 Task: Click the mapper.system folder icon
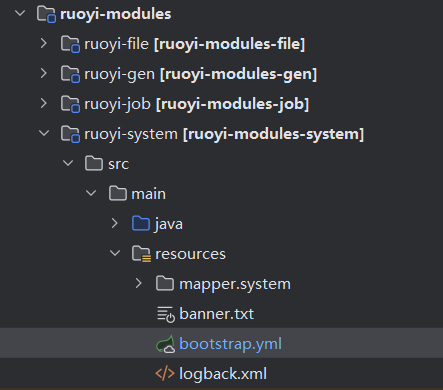click(165, 284)
